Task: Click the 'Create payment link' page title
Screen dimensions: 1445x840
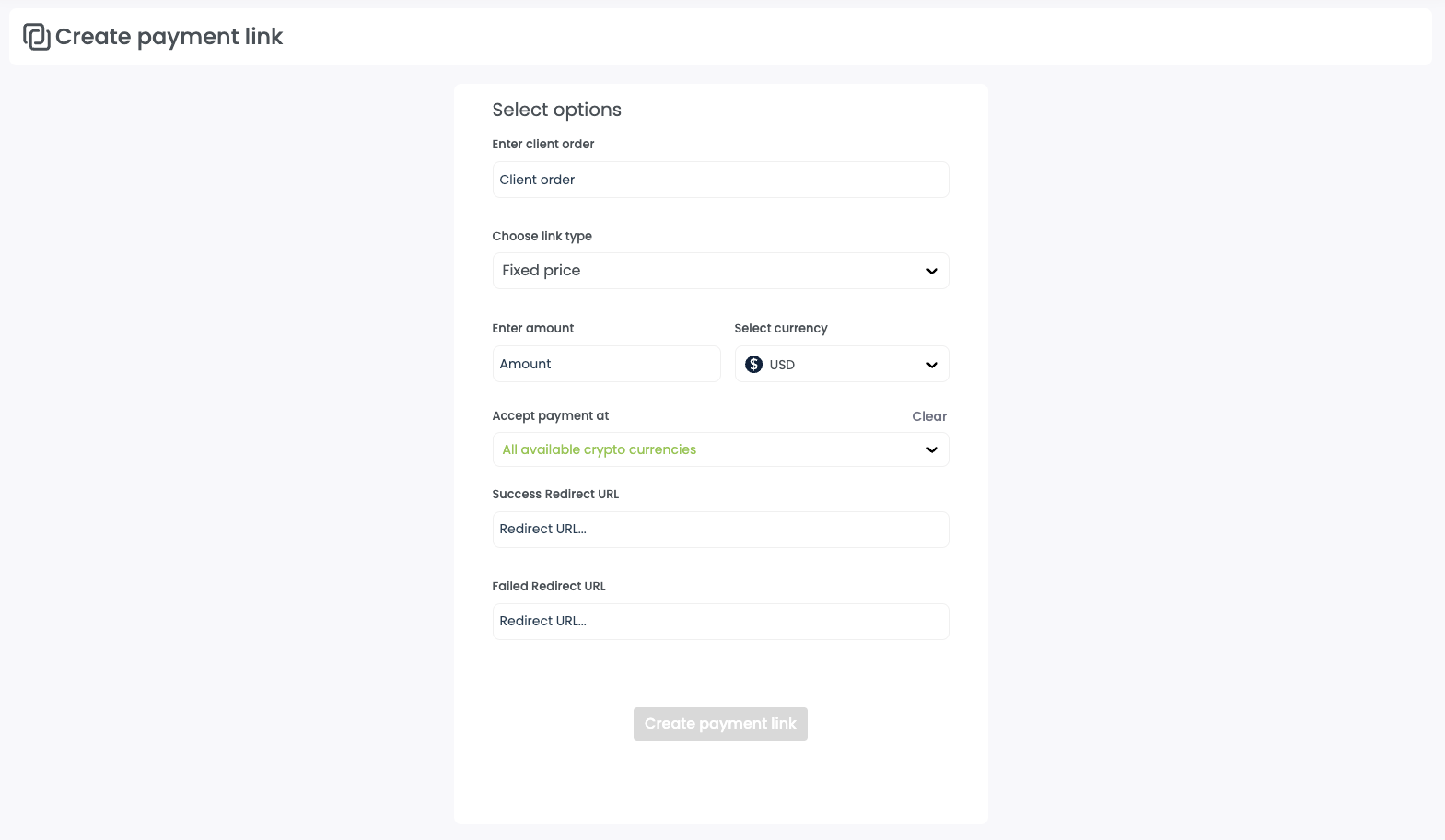Action: pyautogui.click(x=169, y=37)
